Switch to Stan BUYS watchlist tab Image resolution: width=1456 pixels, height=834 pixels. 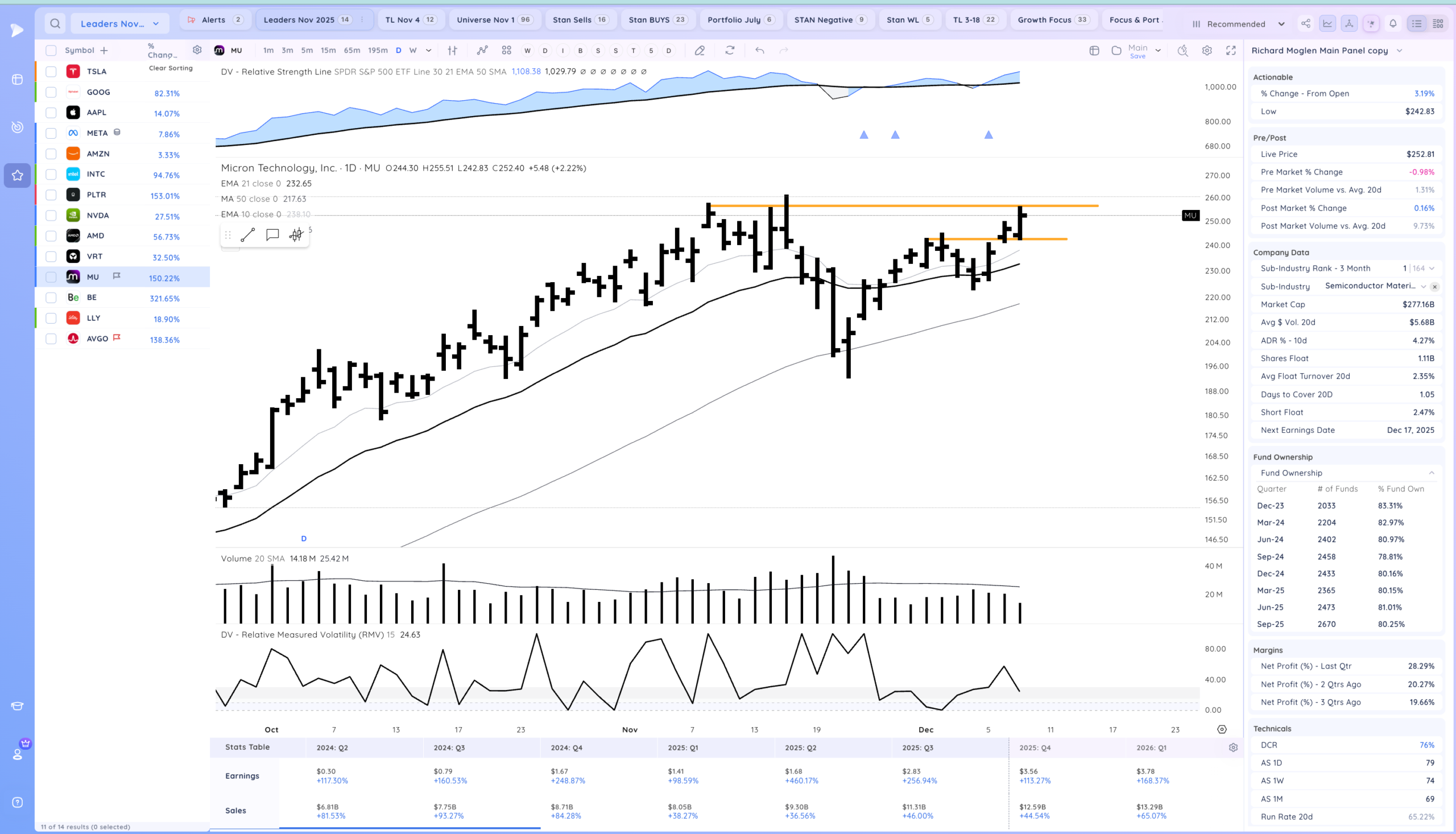pyautogui.click(x=656, y=19)
